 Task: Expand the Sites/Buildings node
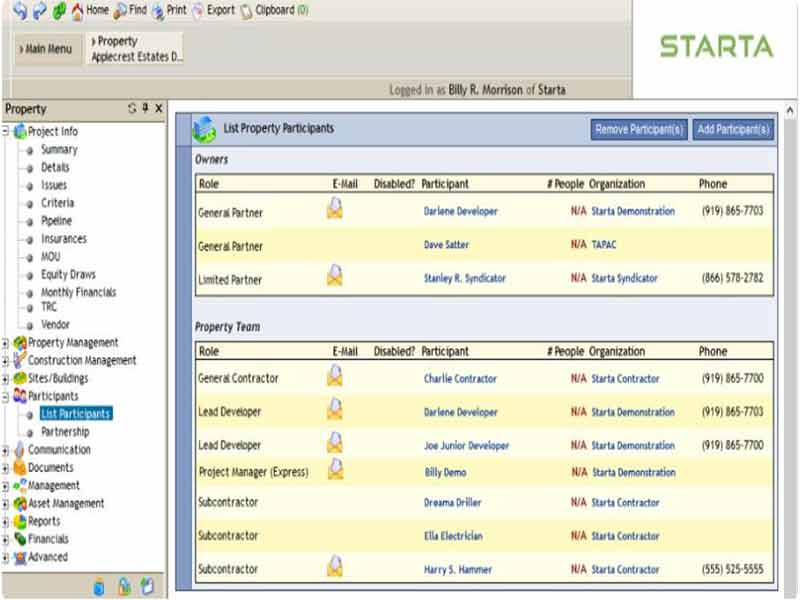(x=5, y=379)
